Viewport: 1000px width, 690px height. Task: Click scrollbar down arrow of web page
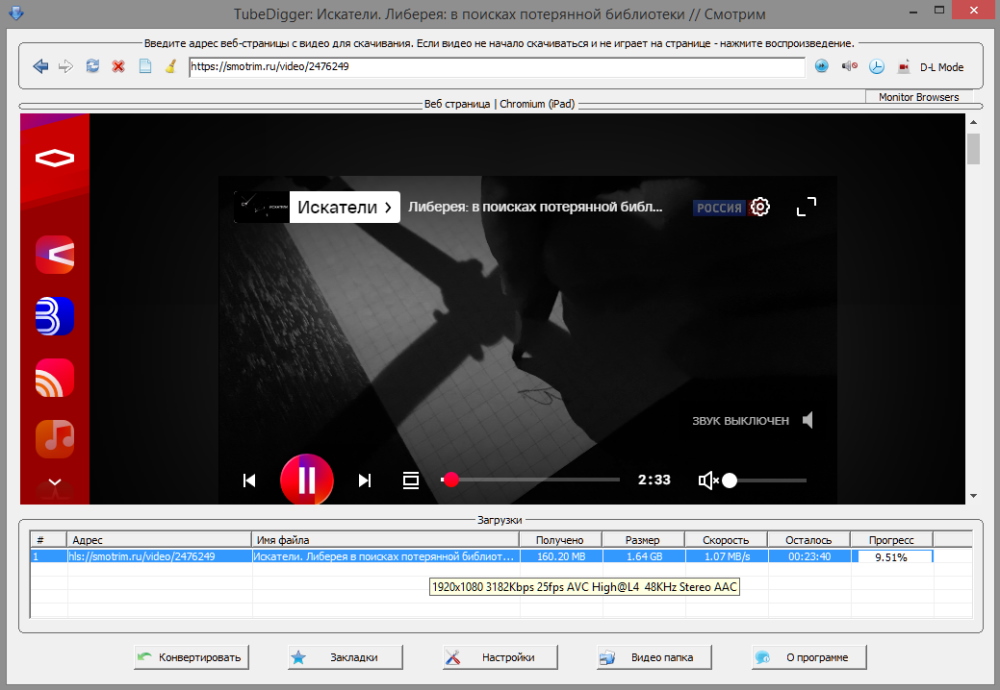973,495
